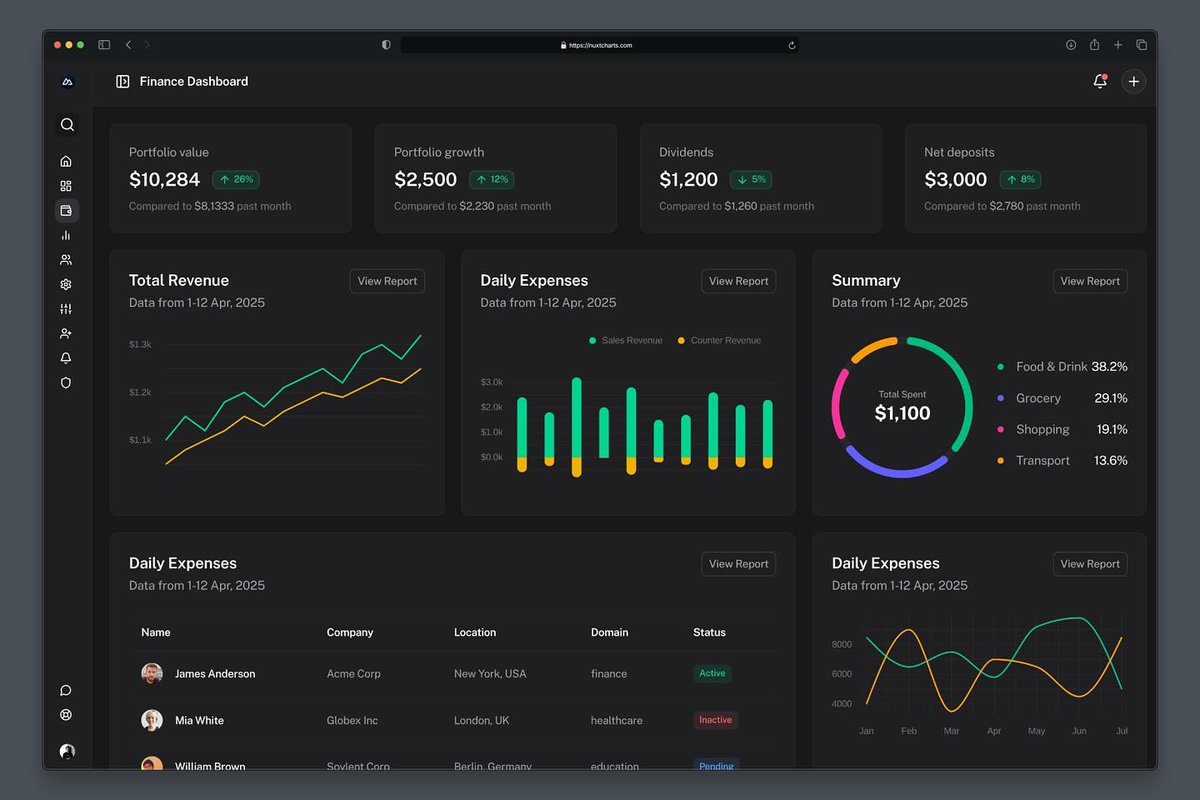The image size is (1200, 800).
Task: Open the dashboard grid icon in sidebar
Action: (66, 186)
